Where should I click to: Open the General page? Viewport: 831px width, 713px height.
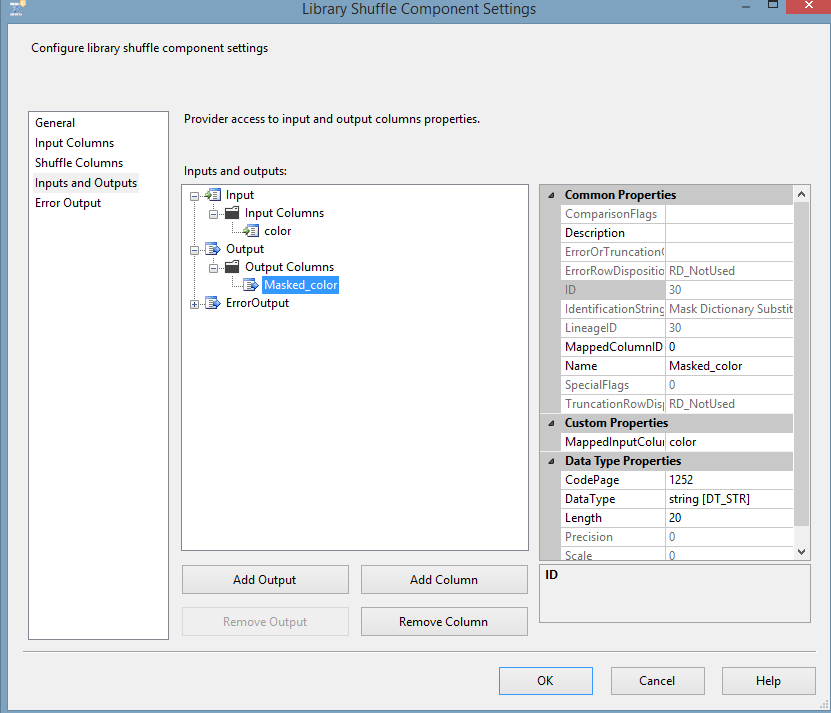point(55,123)
